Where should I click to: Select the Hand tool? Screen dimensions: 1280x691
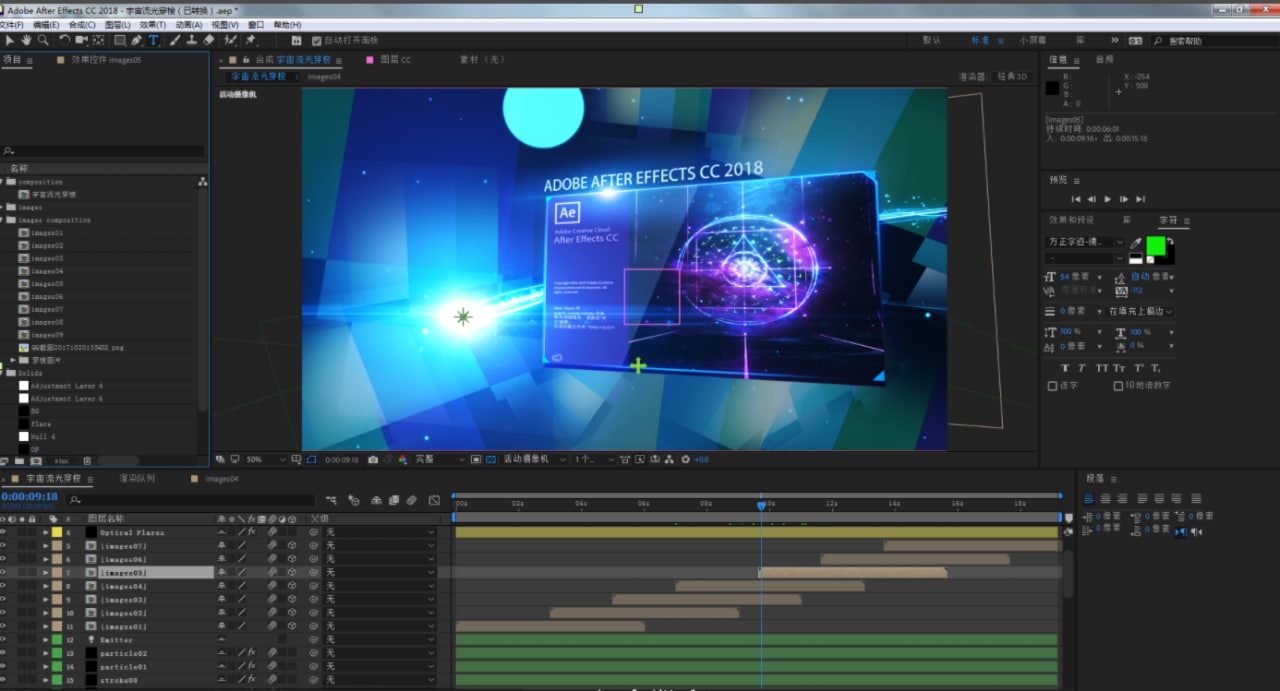point(26,41)
